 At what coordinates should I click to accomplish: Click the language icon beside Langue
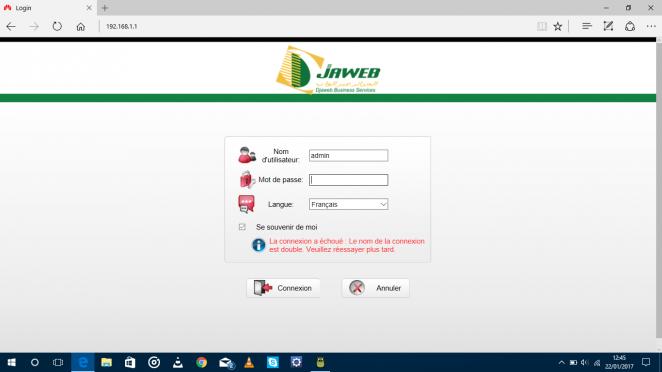[x=246, y=204]
